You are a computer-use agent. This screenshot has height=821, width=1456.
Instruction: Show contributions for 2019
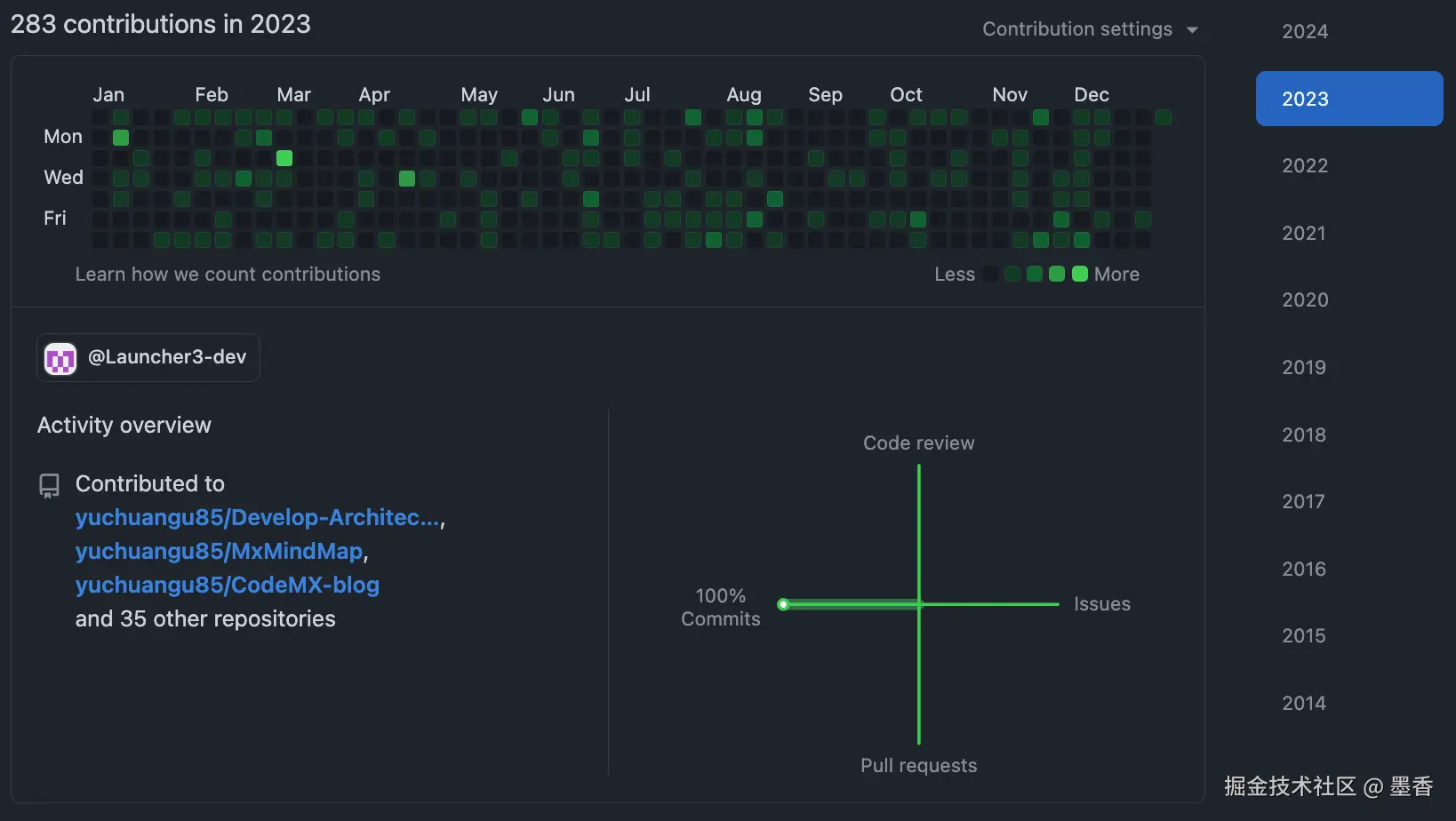(1303, 367)
